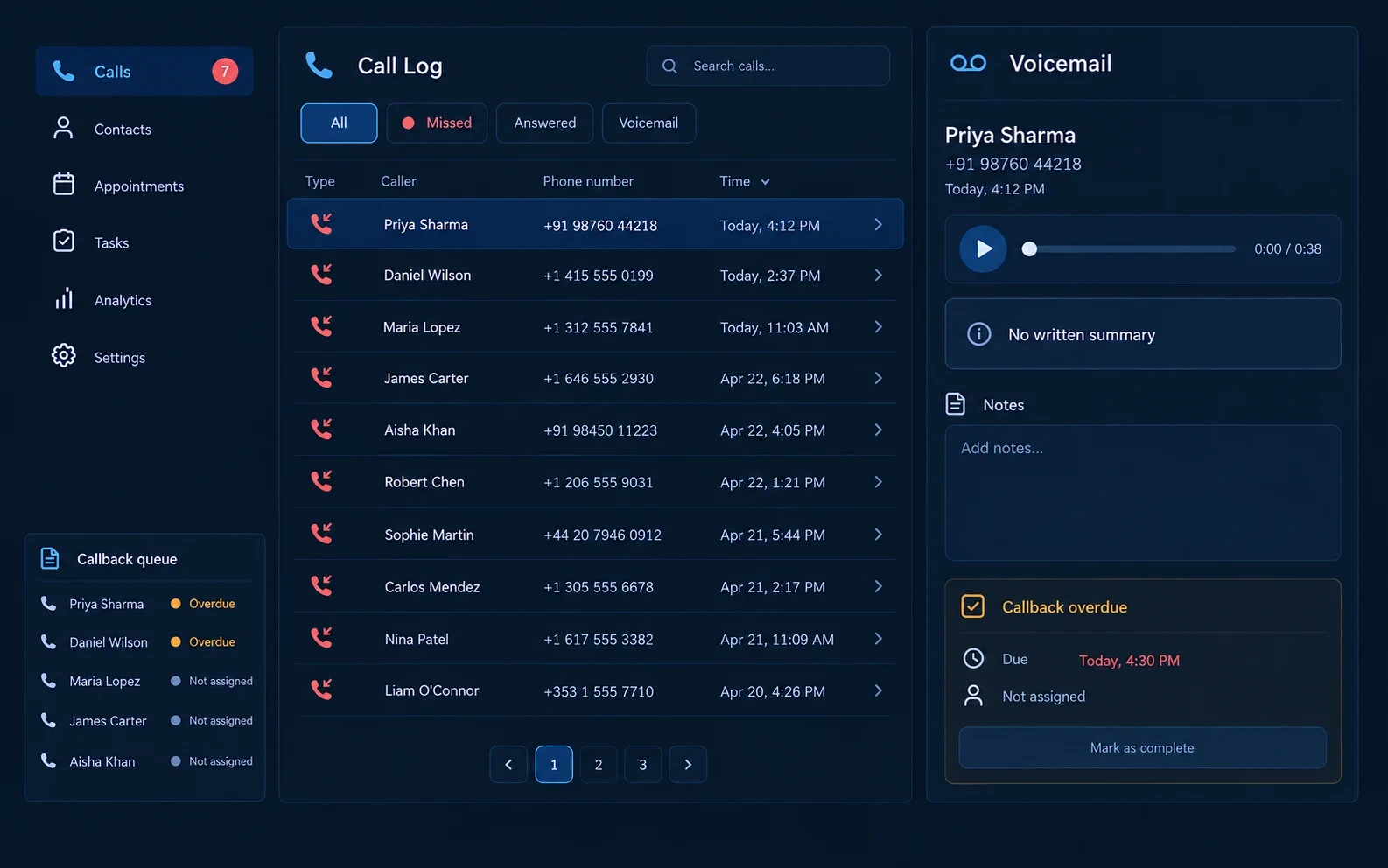
Task: Click the search magnifier icon
Action: pyautogui.click(x=669, y=66)
